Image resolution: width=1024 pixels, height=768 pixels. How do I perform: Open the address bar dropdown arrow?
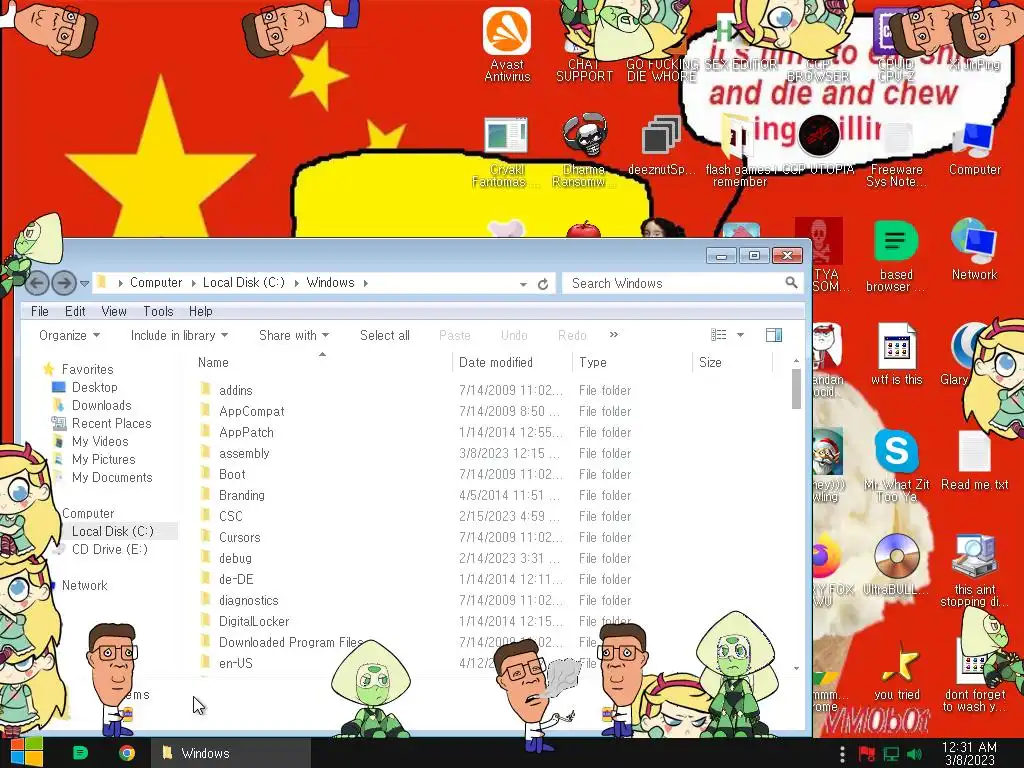pyautogui.click(x=523, y=284)
